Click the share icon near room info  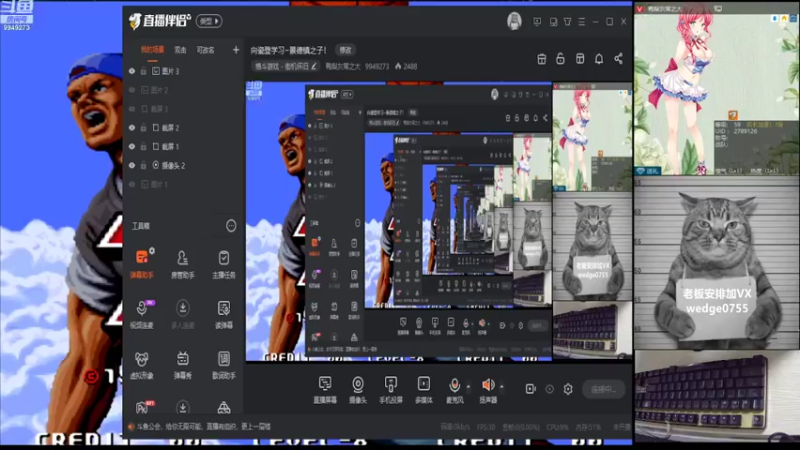click(618, 59)
